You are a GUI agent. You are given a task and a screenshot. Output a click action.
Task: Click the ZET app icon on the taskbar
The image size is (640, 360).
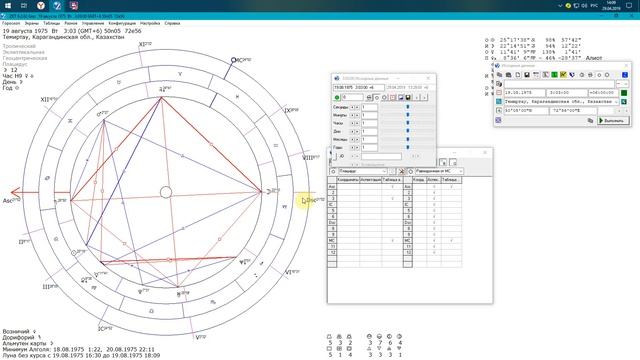tap(57, 6)
